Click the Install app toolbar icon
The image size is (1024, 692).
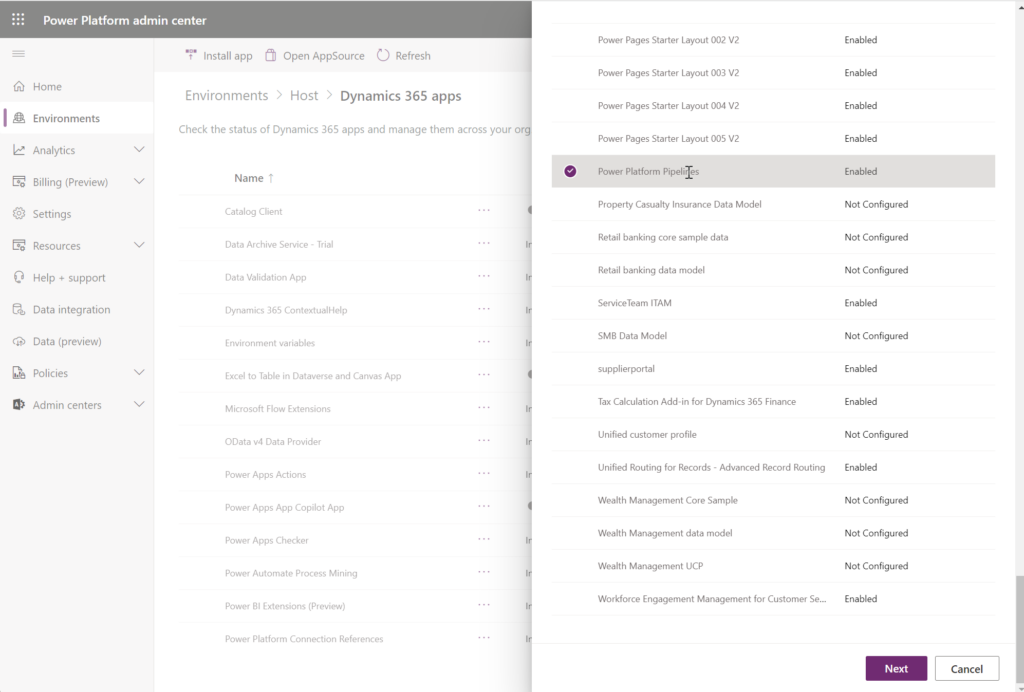pos(191,55)
